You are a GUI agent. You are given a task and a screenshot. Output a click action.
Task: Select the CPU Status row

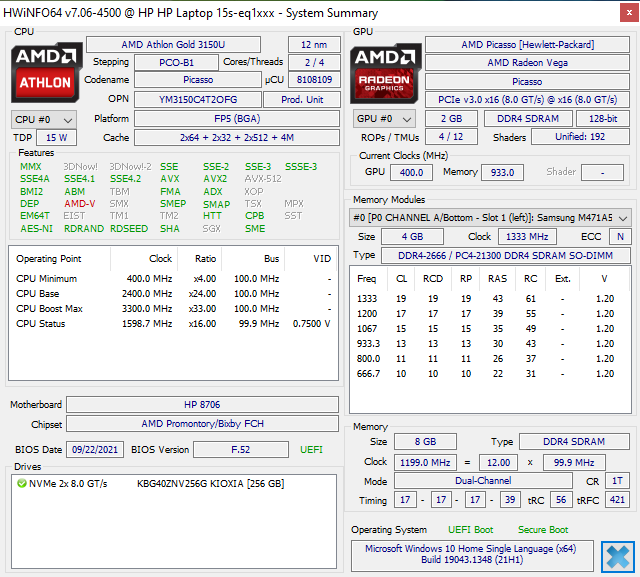(x=173, y=324)
